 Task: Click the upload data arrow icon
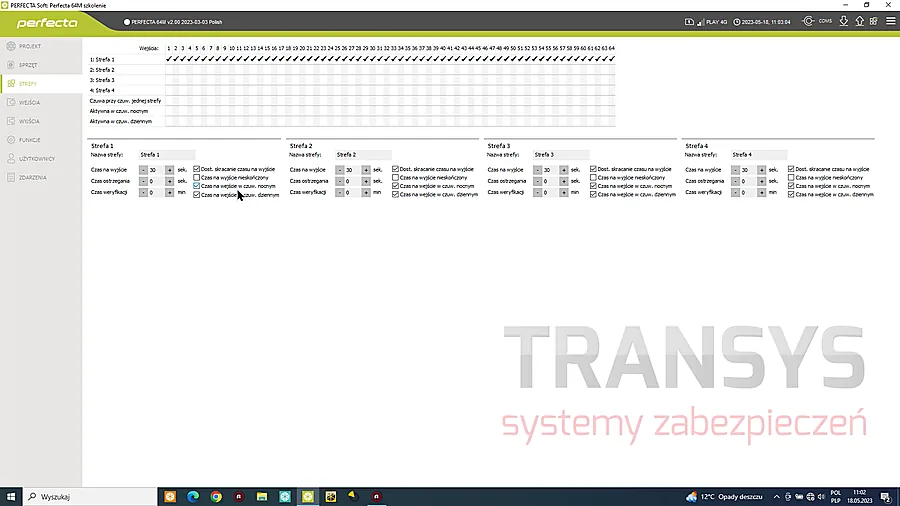[x=859, y=21]
